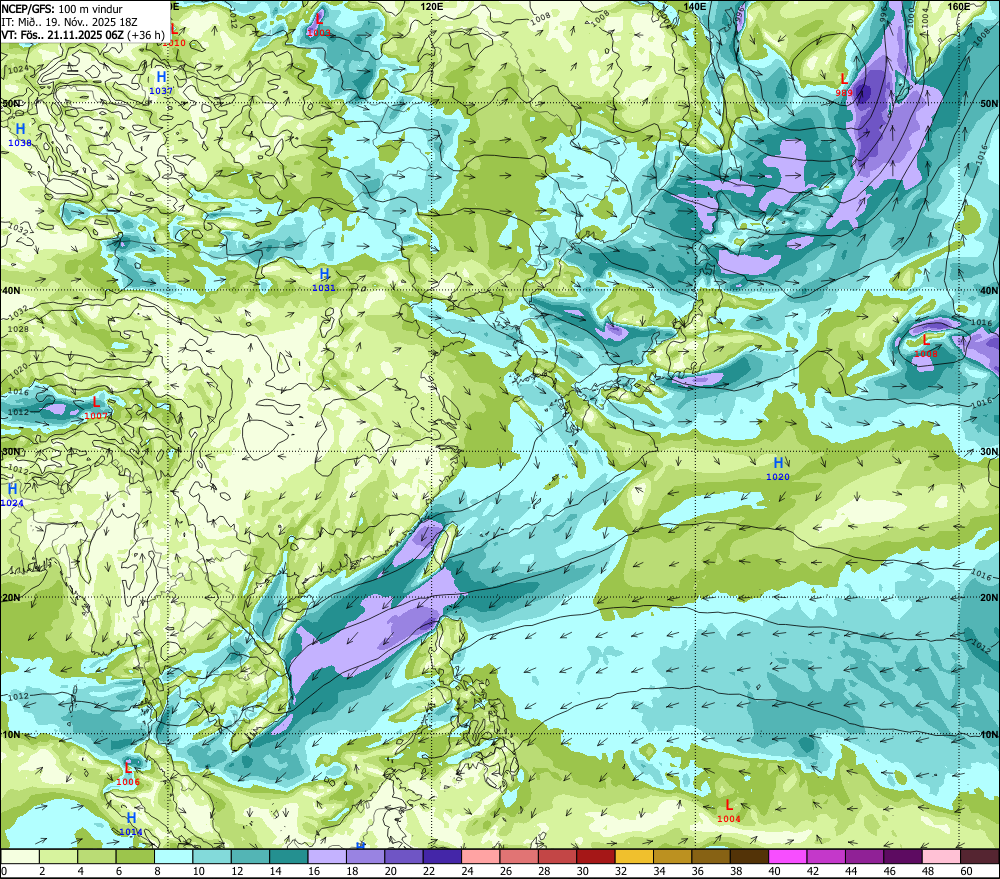Select the high pressure H 1038 marker
1000x879 pixels.
point(20,135)
